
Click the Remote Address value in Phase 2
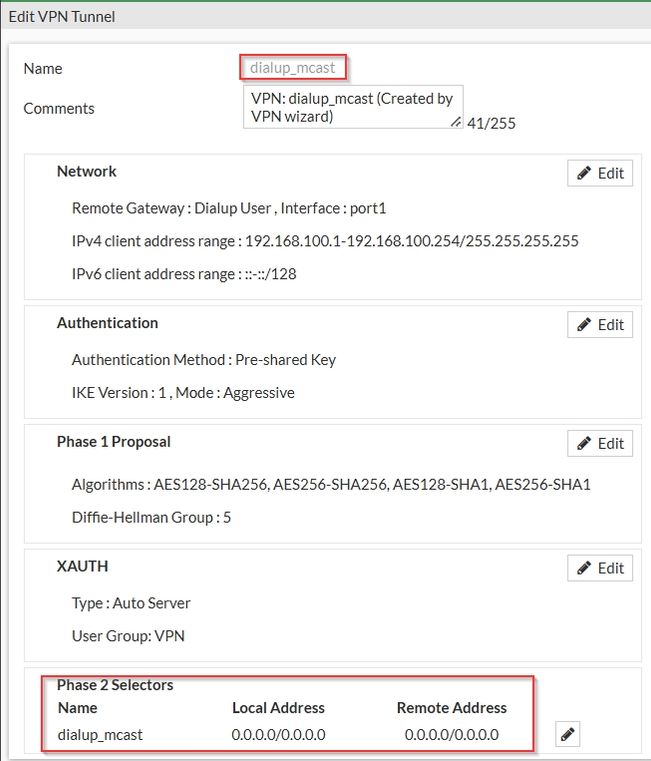(452, 735)
